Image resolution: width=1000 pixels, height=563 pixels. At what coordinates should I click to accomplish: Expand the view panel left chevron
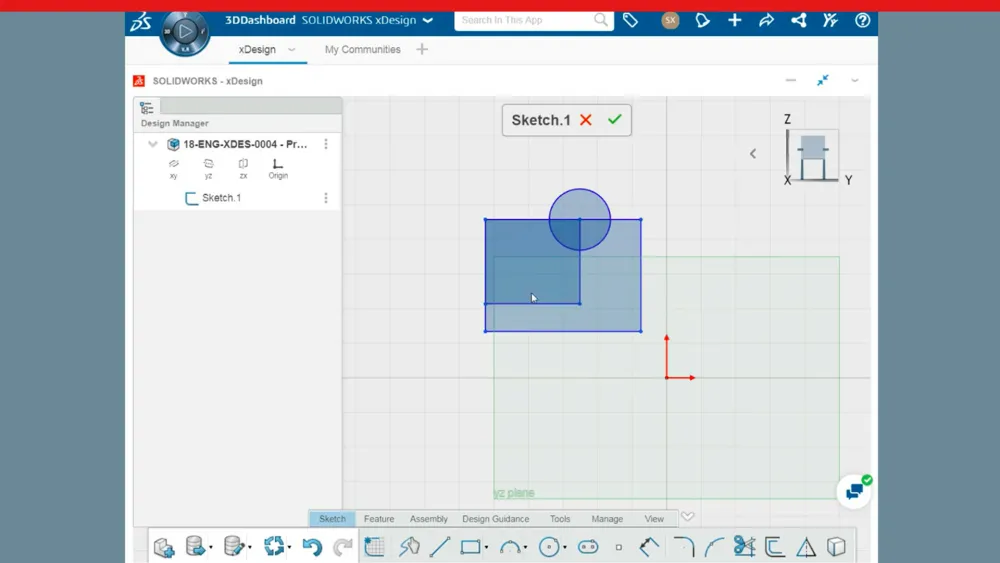753,154
